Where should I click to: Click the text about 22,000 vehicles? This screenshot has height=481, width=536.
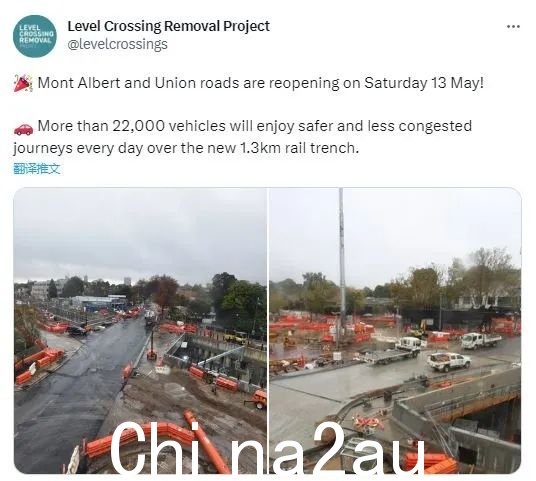tap(255, 126)
